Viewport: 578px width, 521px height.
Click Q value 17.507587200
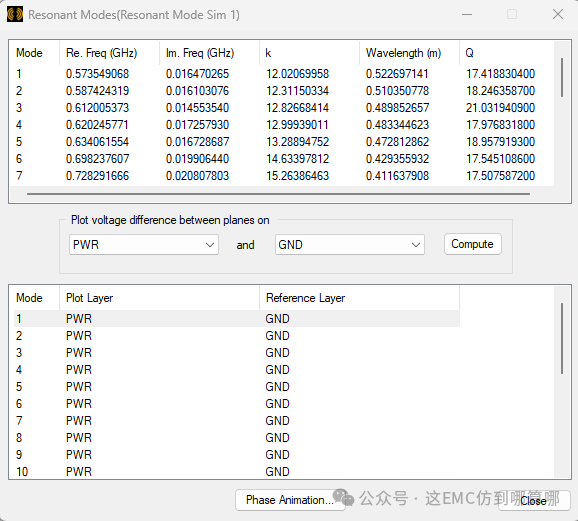(501, 176)
